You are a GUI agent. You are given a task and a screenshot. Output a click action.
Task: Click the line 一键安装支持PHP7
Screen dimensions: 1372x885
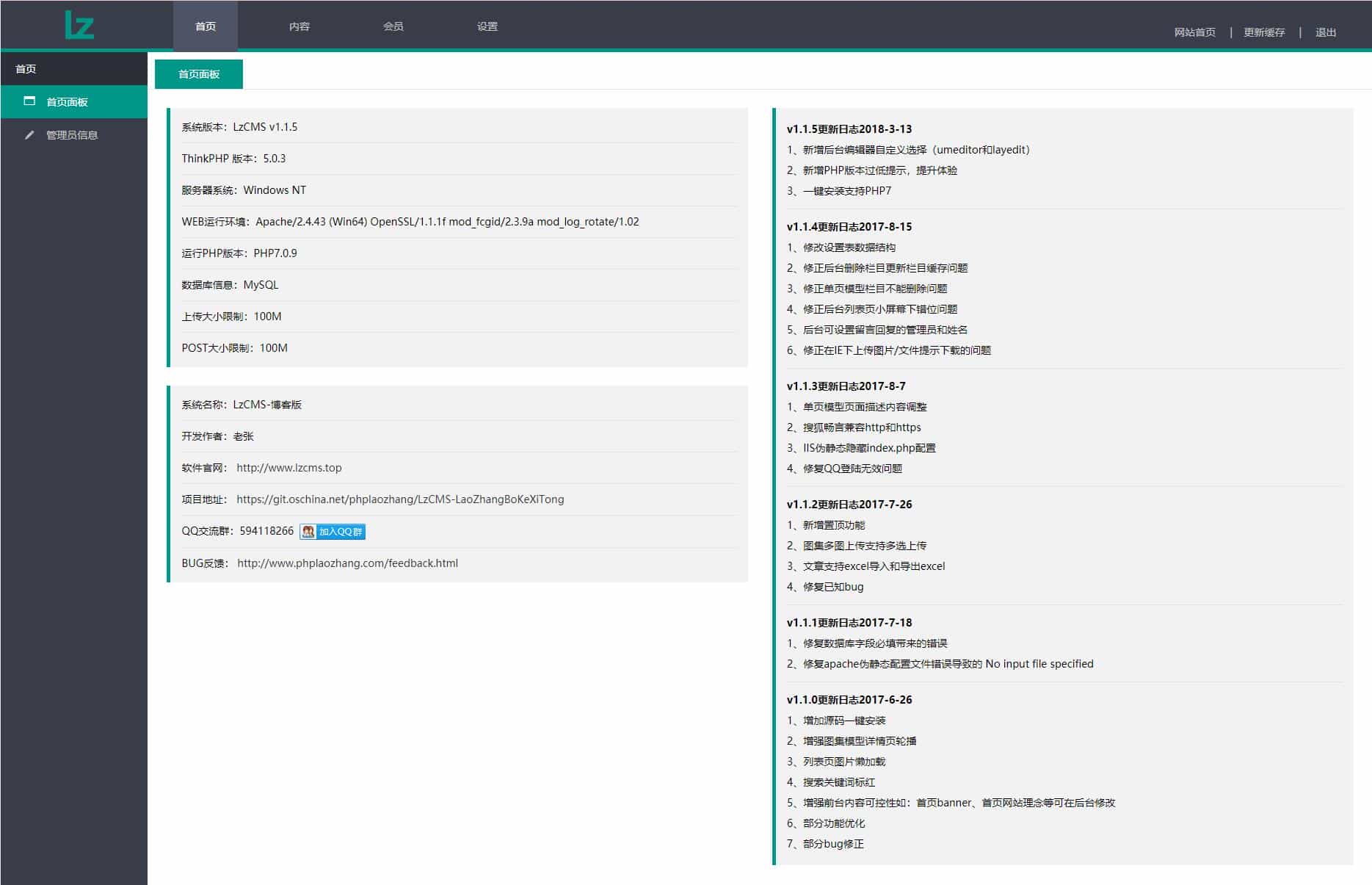pos(839,191)
